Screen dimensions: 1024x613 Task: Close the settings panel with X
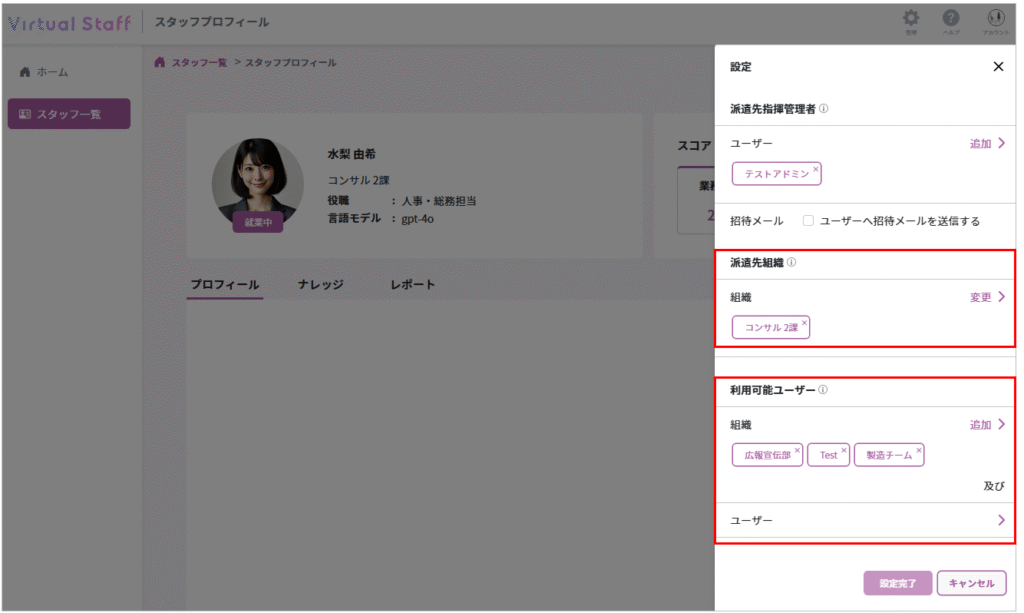(x=997, y=67)
